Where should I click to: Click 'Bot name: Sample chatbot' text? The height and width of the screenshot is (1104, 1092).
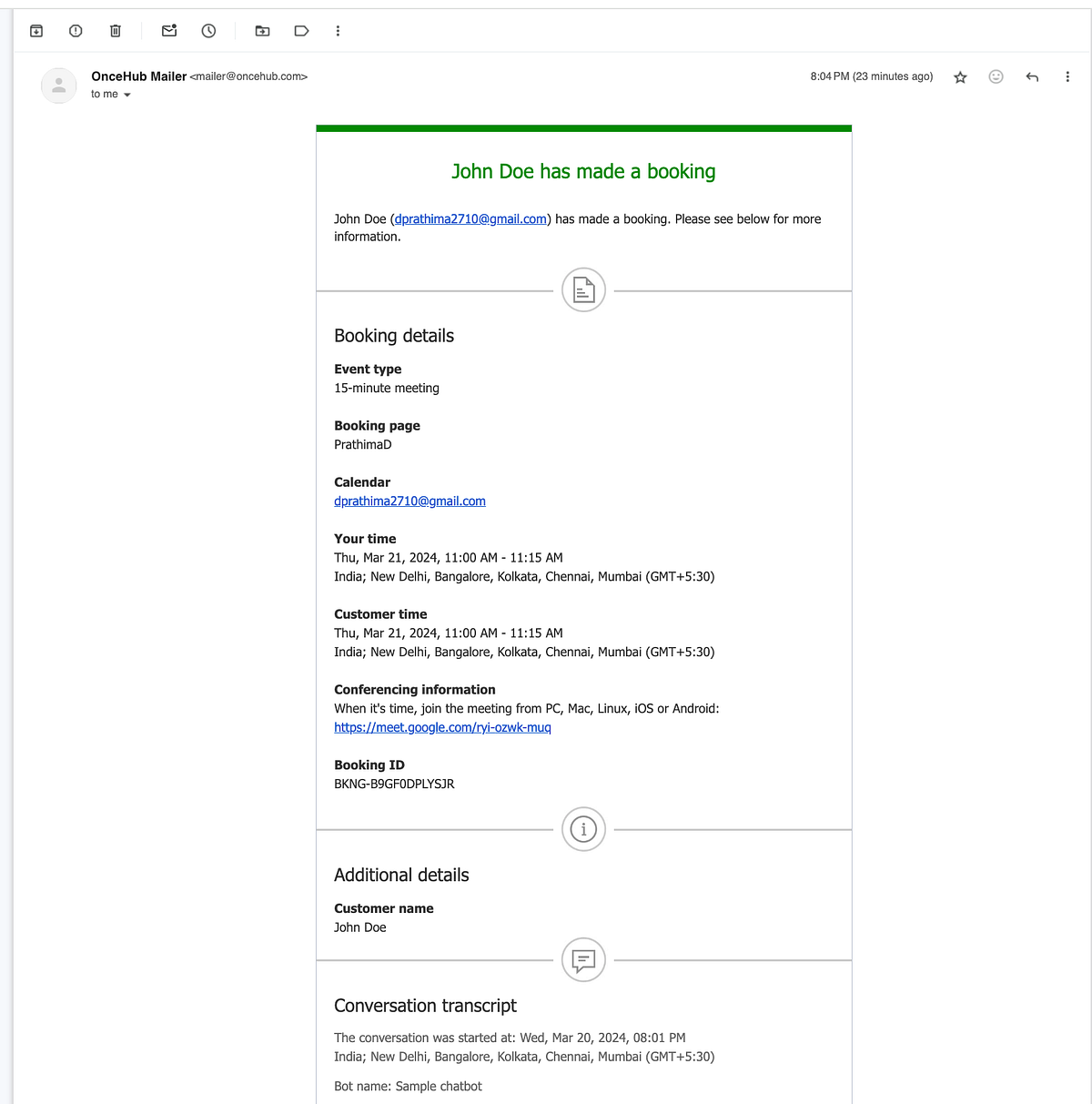(408, 1086)
